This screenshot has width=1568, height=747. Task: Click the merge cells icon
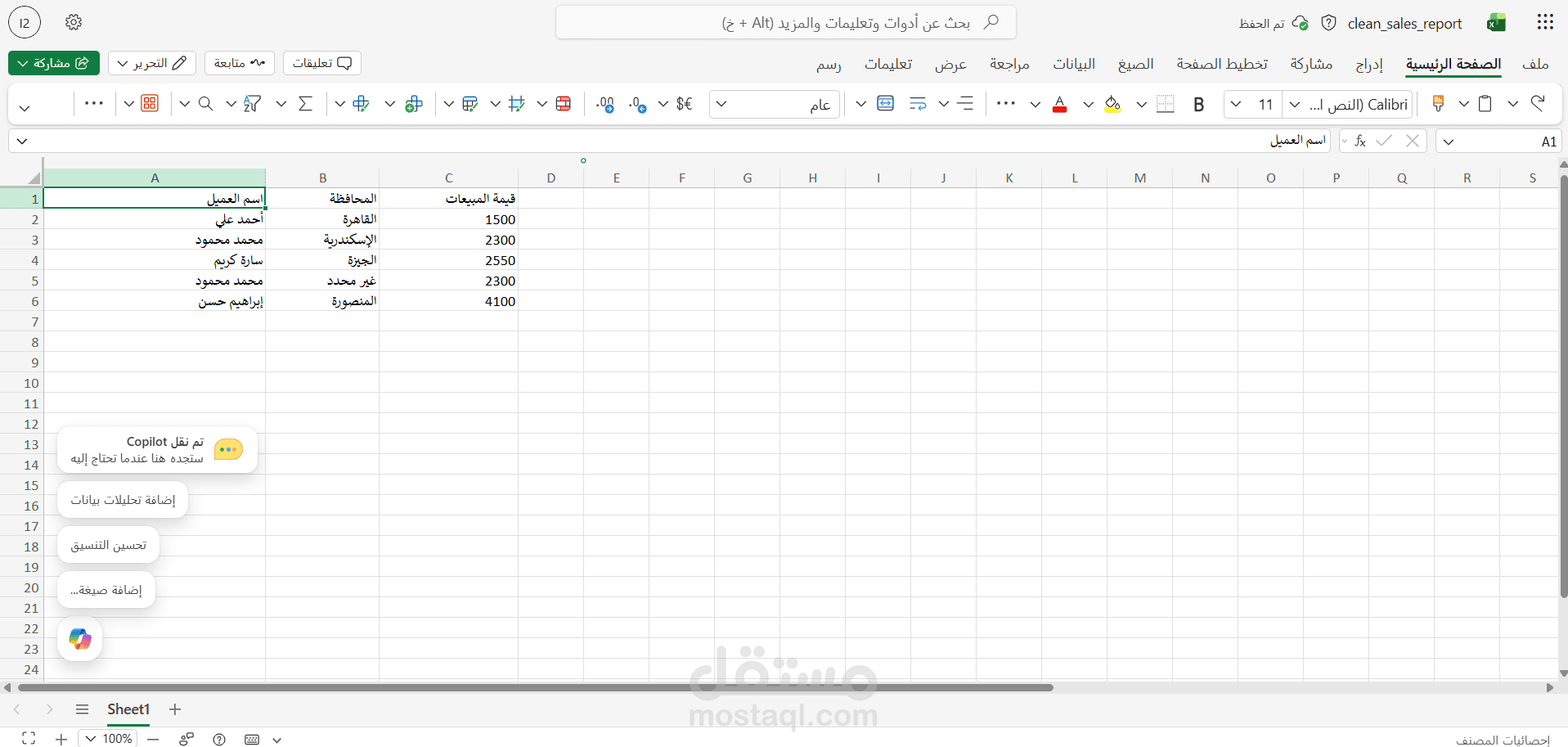[x=885, y=104]
